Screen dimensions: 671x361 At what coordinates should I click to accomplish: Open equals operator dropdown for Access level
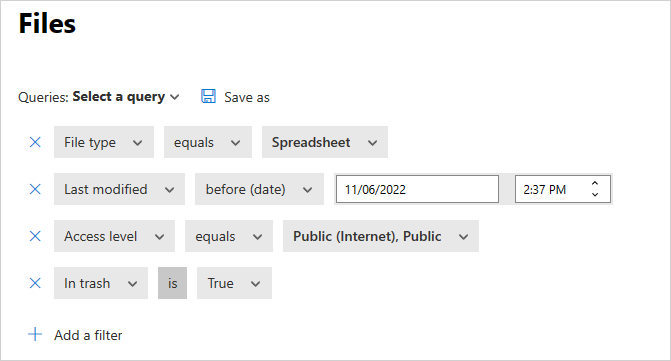(x=229, y=236)
